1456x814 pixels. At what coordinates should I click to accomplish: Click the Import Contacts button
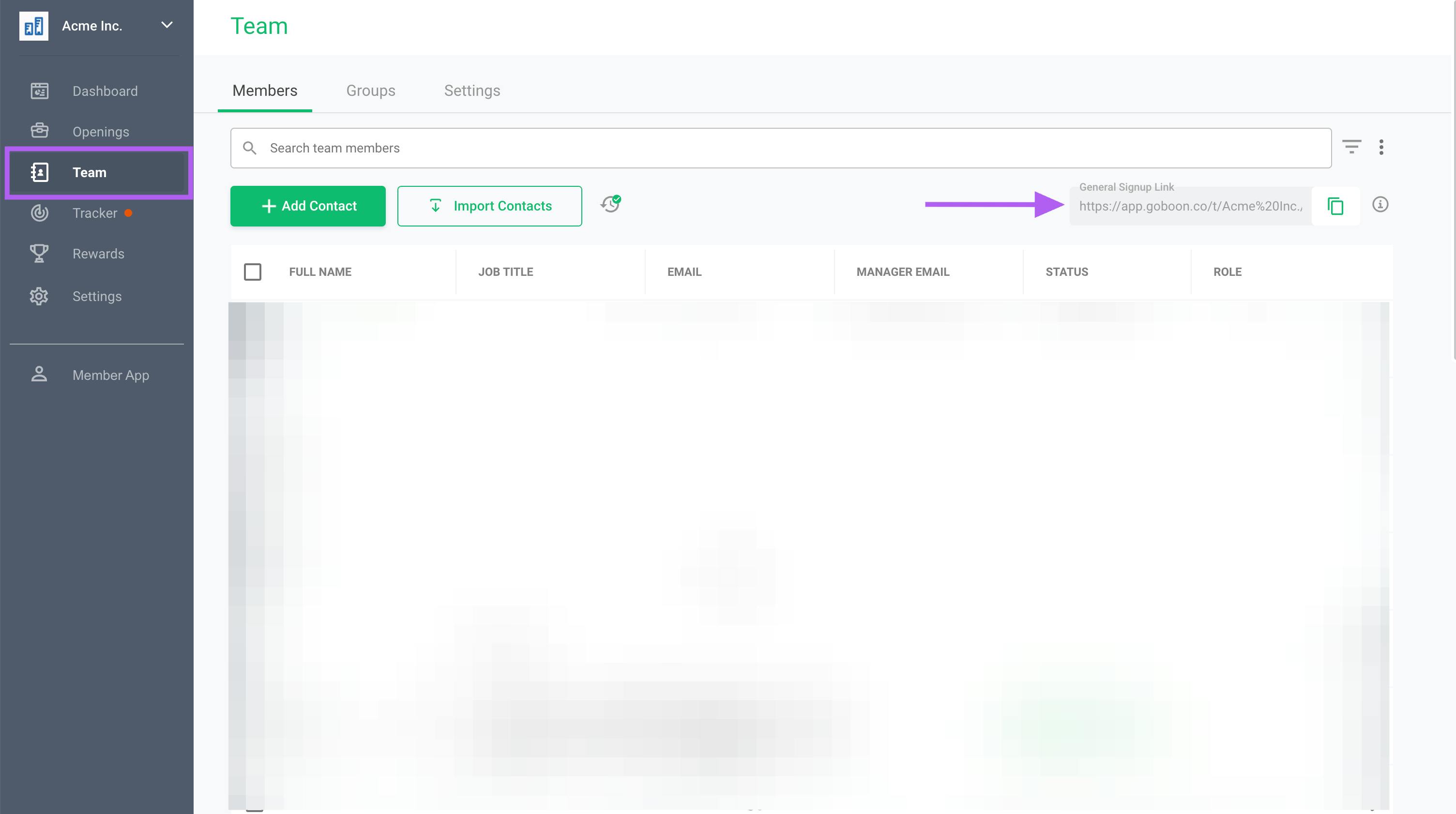489,206
